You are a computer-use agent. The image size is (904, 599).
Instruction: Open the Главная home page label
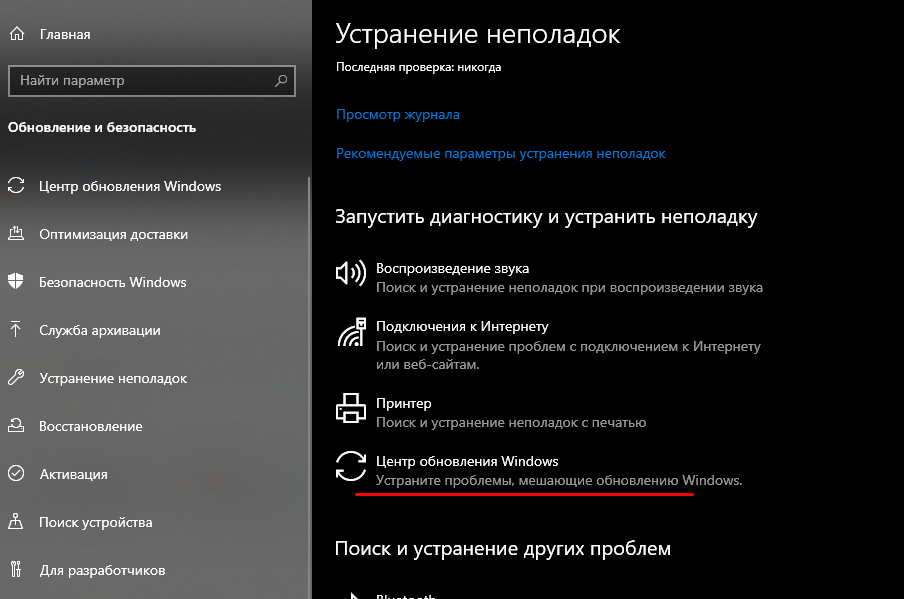(65, 35)
